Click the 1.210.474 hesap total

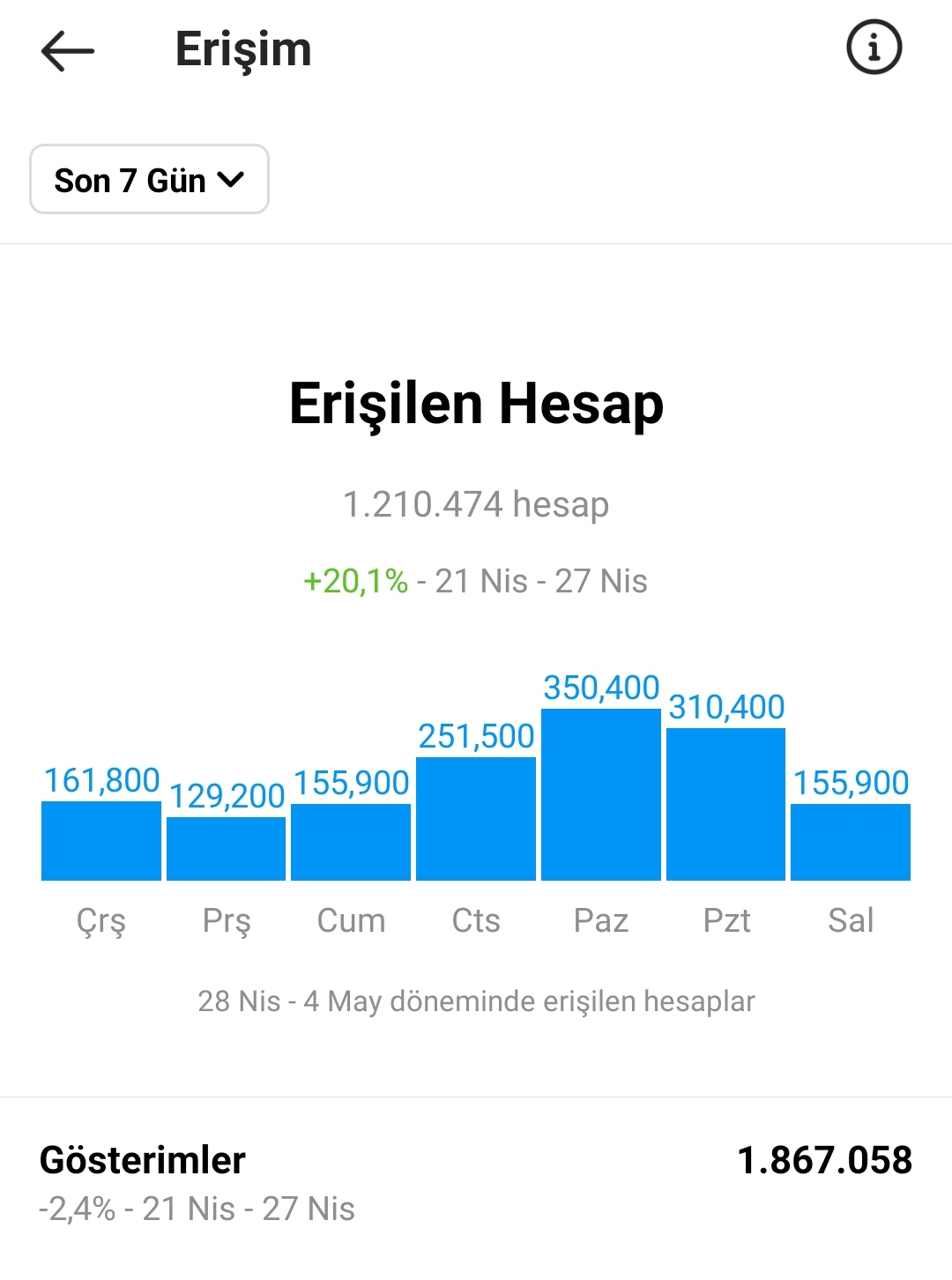pos(476,504)
